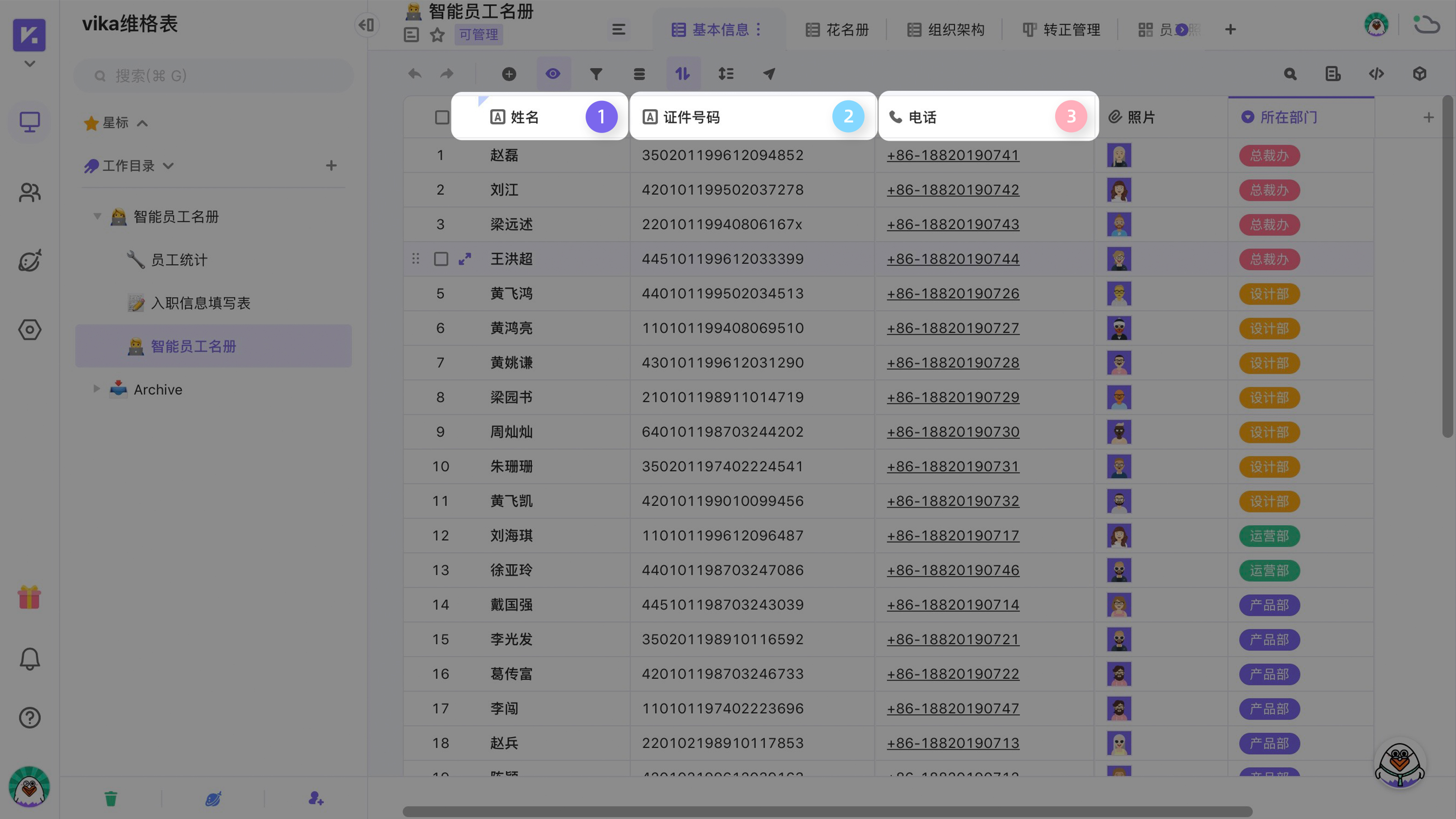Select the sort icon in the toolbar
This screenshot has width=1456, height=819.
click(683, 73)
